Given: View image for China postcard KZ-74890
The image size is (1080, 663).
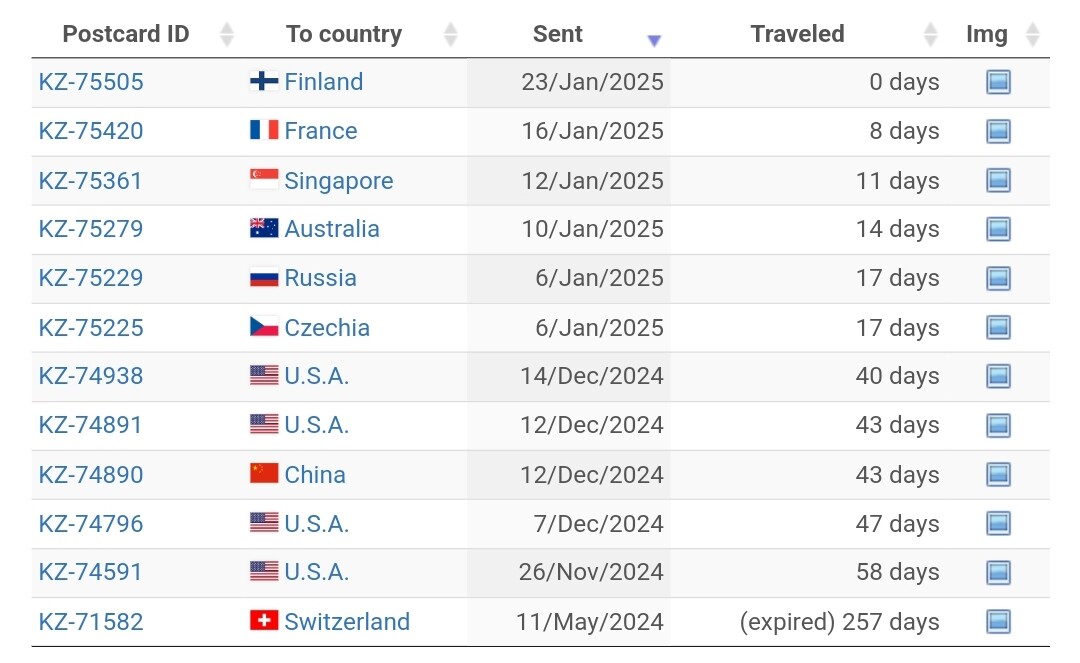Looking at the screenshot, I should [x=998, y=474].
